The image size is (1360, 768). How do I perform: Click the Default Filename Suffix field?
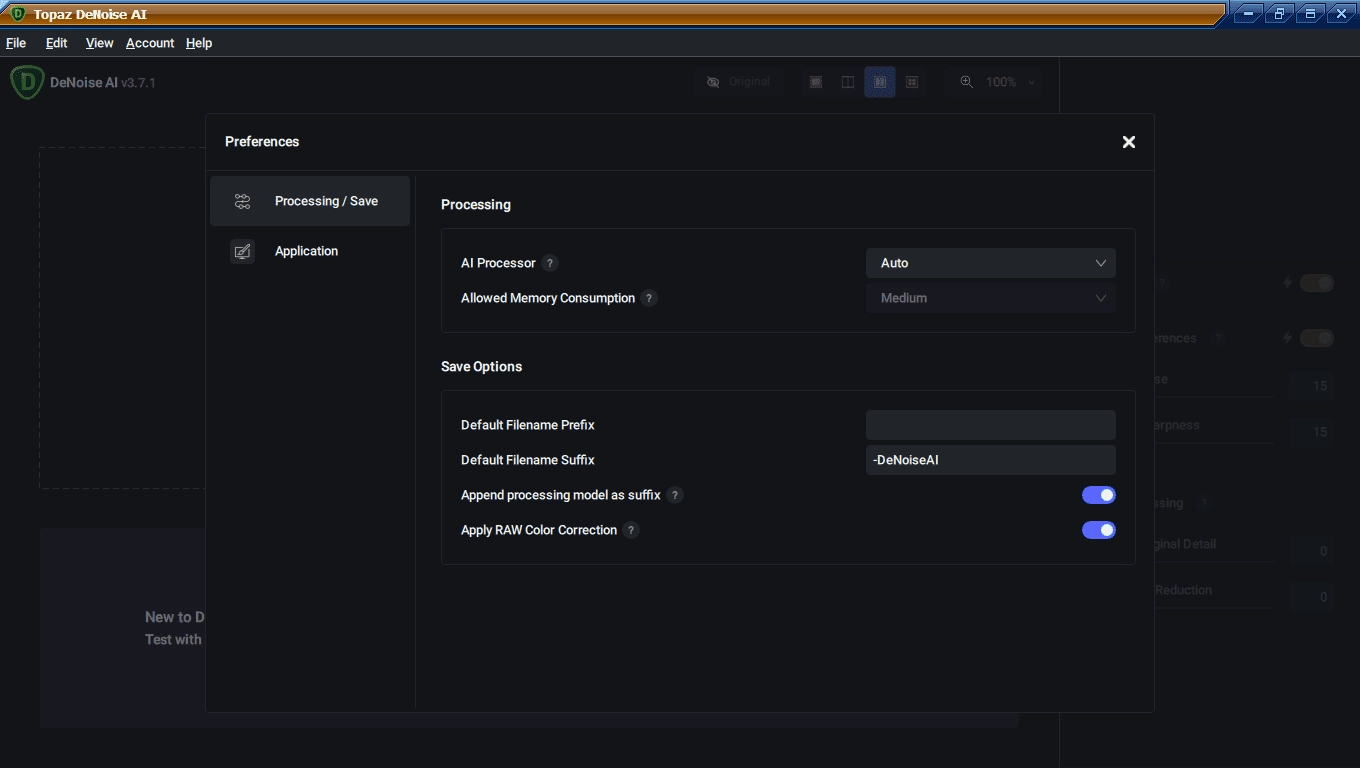[x=991, y=460]
